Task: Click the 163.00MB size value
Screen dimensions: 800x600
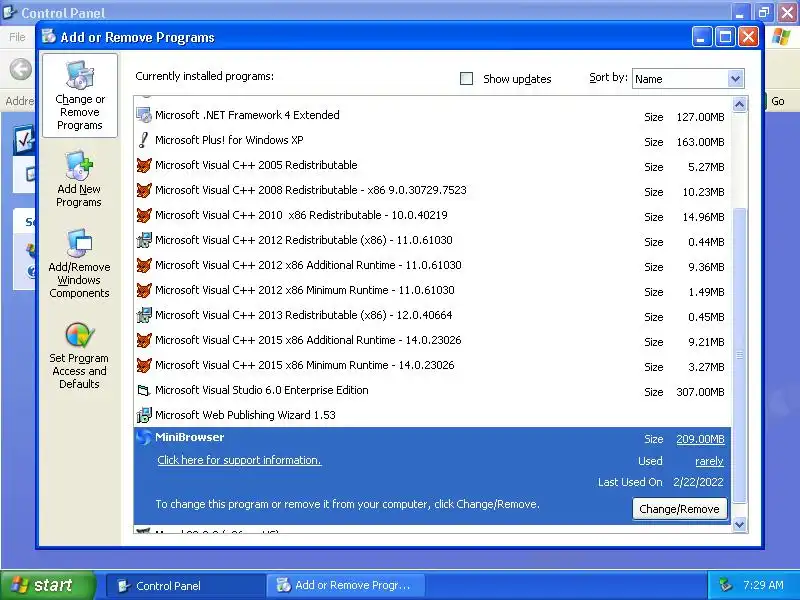Action: pyautogui.click(x=700, y=142)
